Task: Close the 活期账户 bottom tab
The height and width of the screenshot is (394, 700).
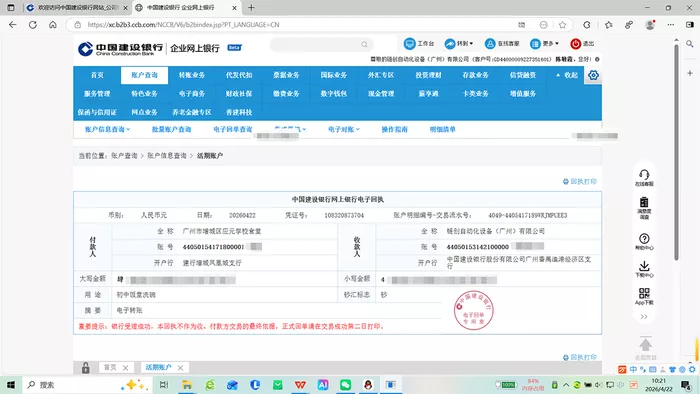Action: click(180, 368)
